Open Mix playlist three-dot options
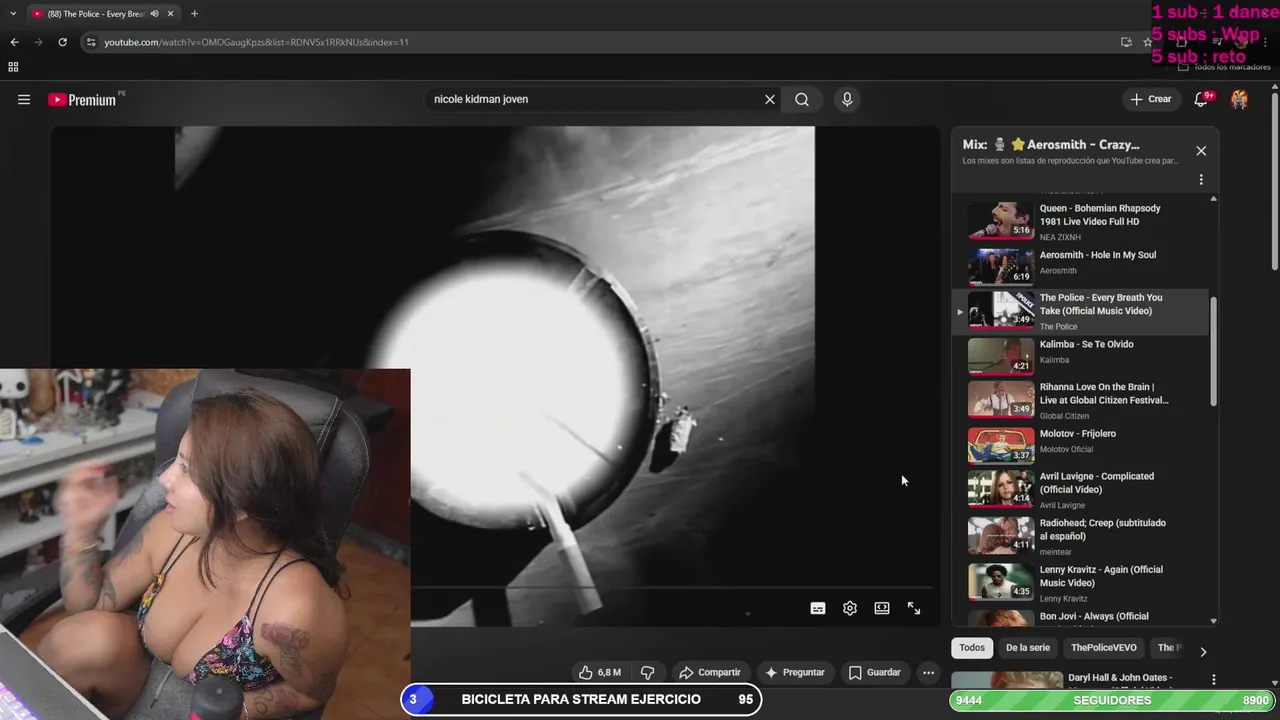The image size is (1280, 720). point(1201,180)
